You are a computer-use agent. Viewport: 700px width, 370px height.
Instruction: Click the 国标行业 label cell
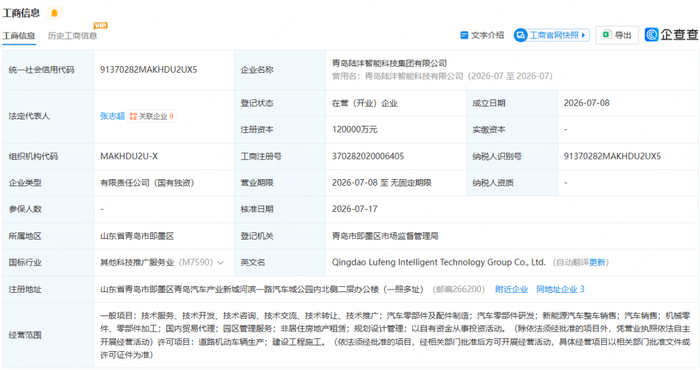[48, 262]
